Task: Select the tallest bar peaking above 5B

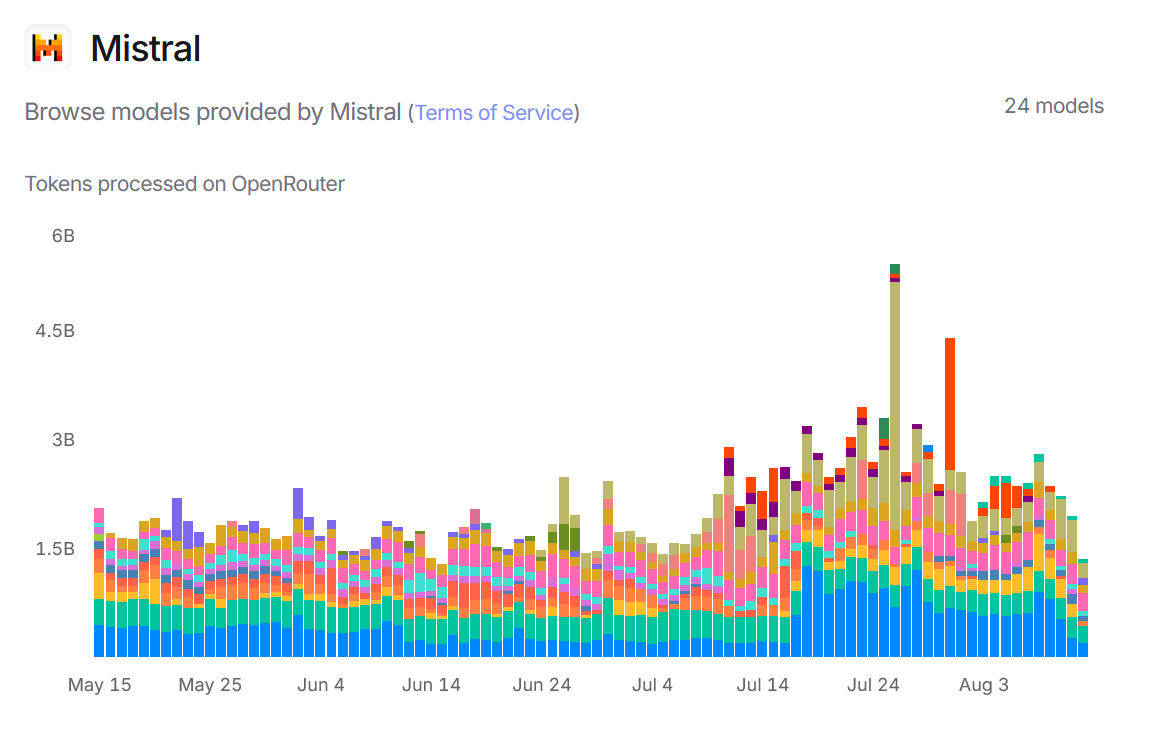Action: pyautogui.click(x=895, y=400)
